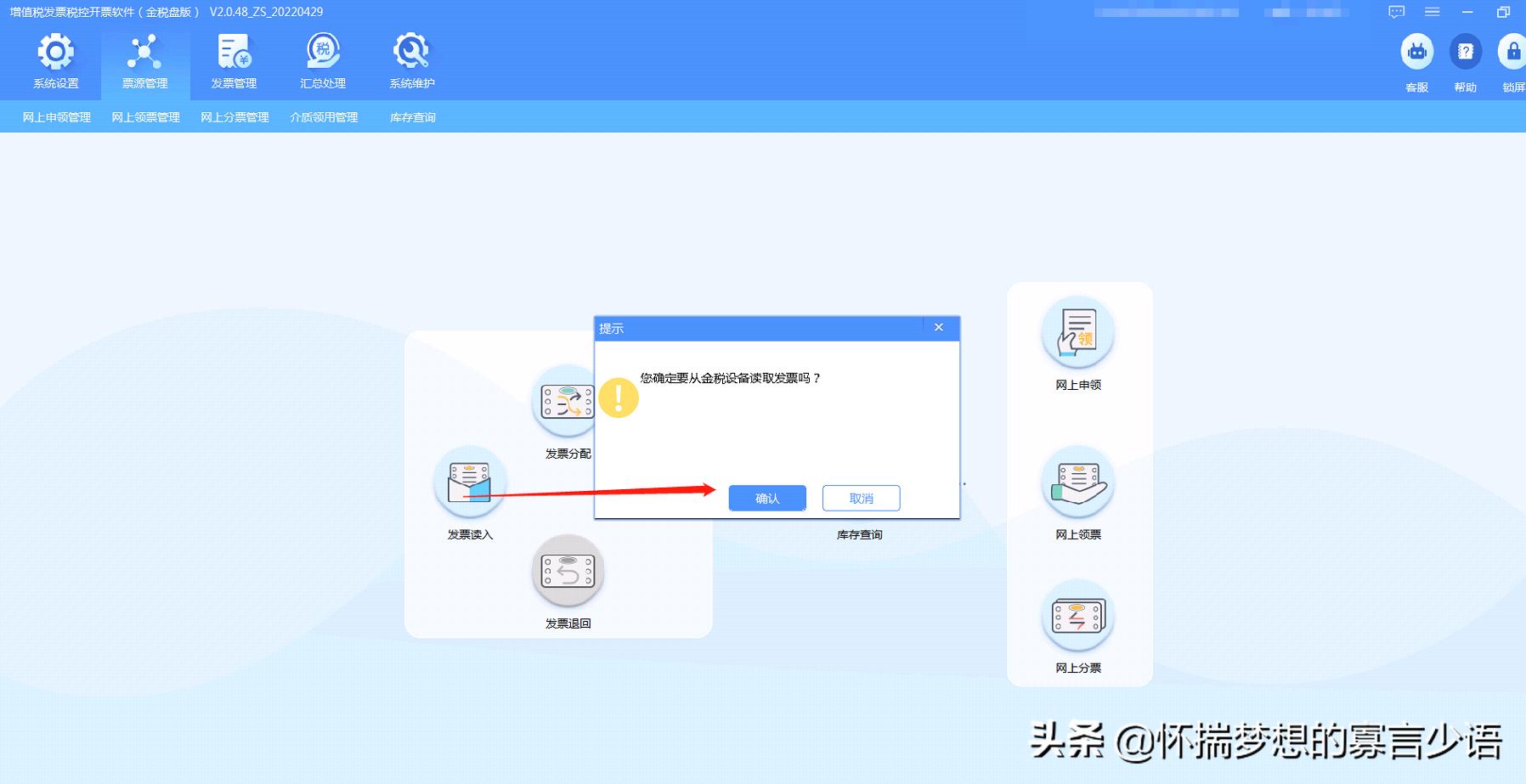This screenshot has width=1526, height=784.
Task: Select the 票源管理 module icon
Action: point(144,59)
